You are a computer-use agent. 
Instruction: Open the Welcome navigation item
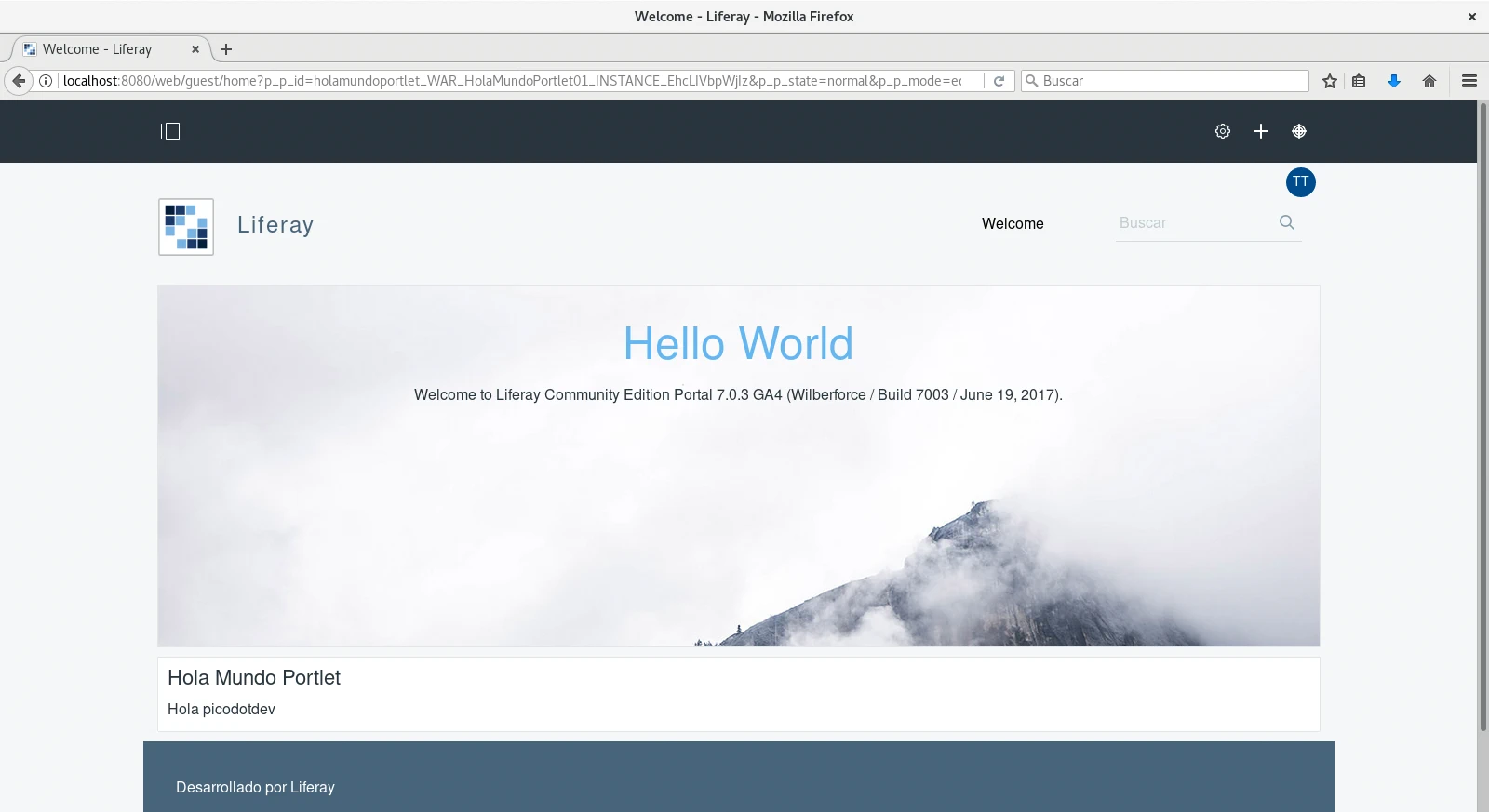pos(1013,223)
